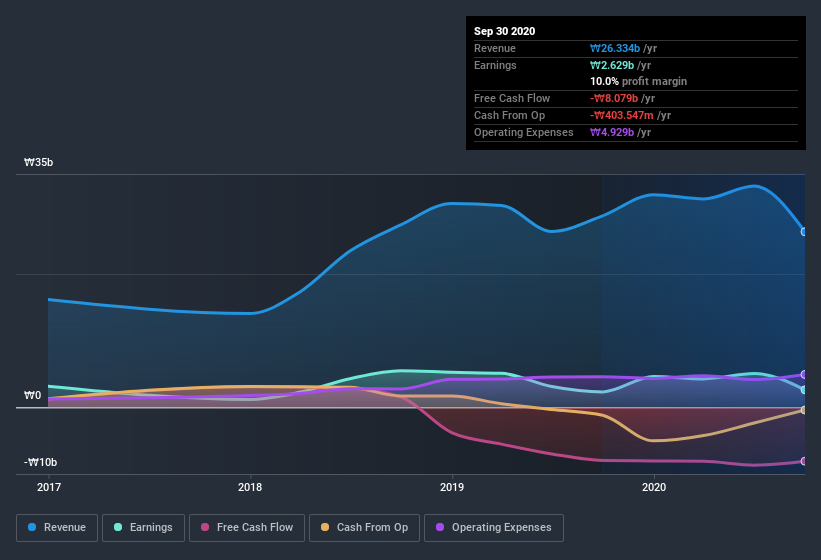Click the Earnings label in tooltip
The width and height of the screenshot is (821, 560).
pyautogui.click(x=495, y=65)
